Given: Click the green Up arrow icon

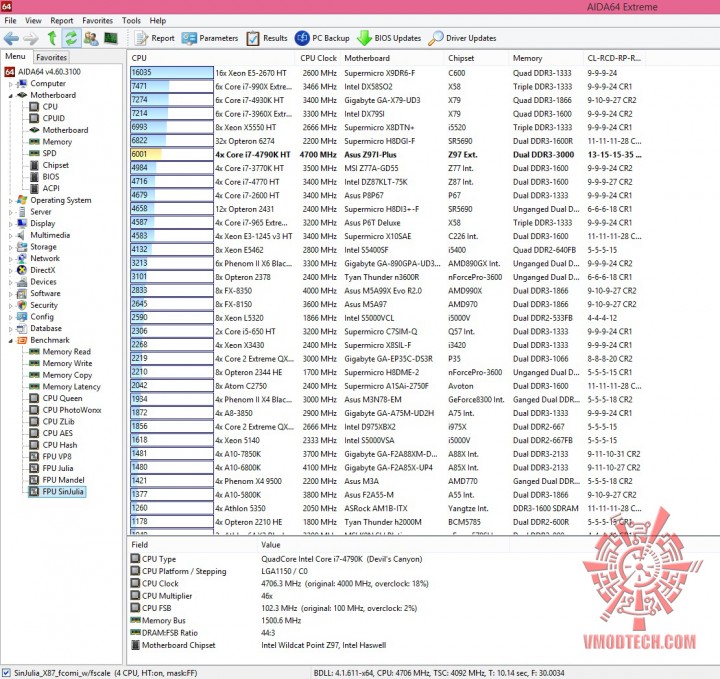Looking at the screenshot, I should pyautogui.click(x=52, y=38).
